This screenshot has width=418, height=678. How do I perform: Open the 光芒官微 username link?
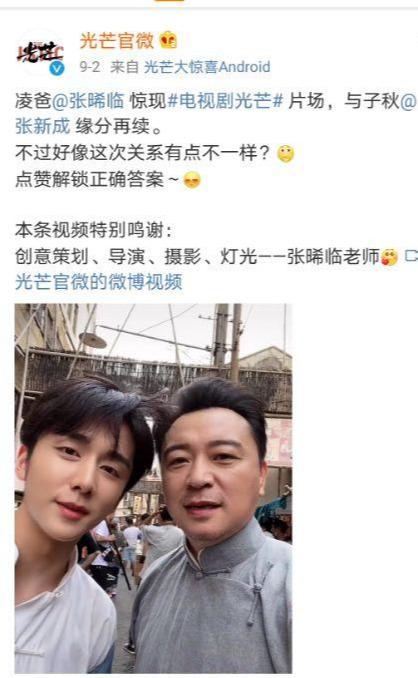point(117,41)
